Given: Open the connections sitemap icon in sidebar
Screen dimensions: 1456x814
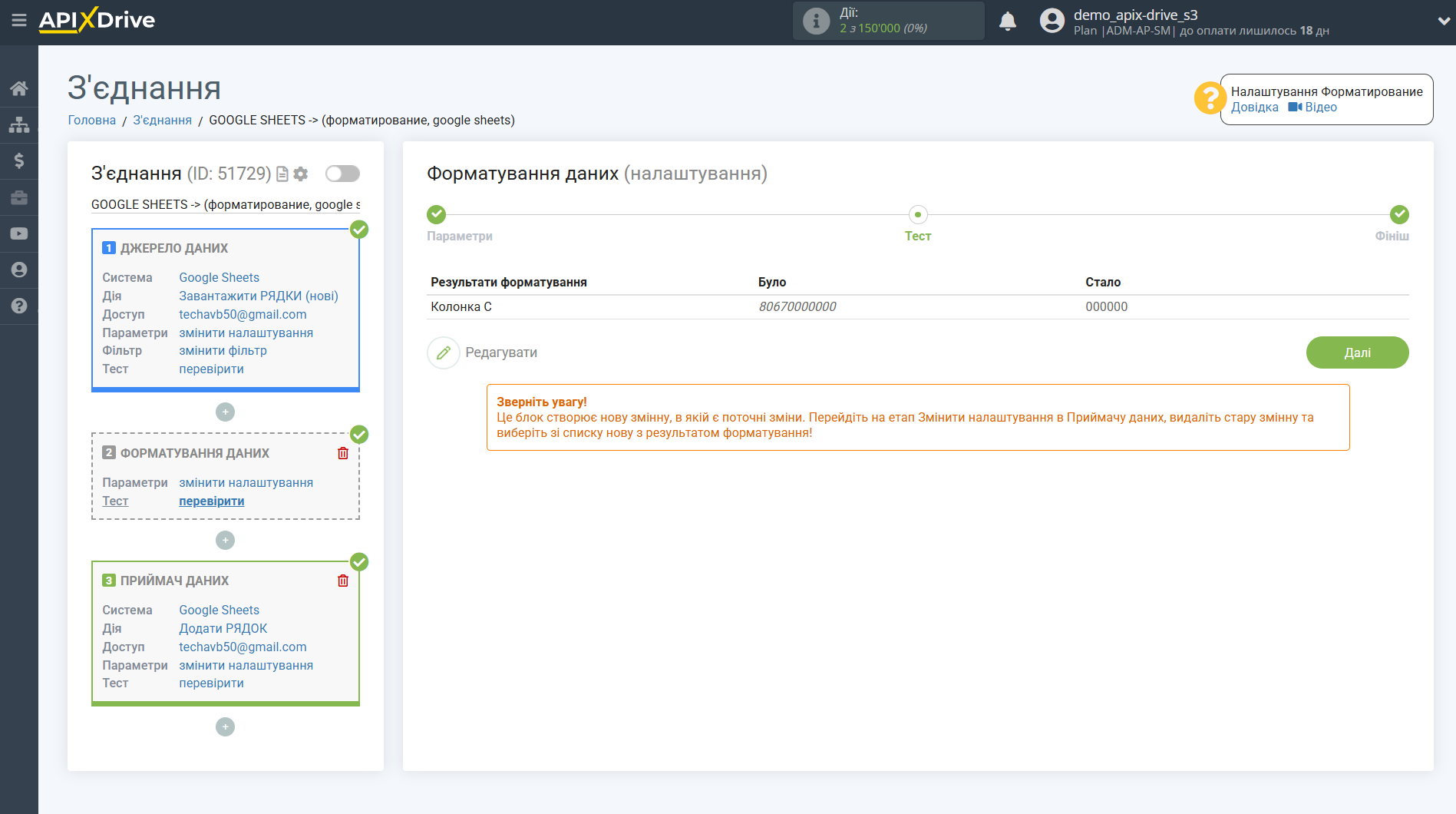Looking at the screenshot, I should pos(19,124).
